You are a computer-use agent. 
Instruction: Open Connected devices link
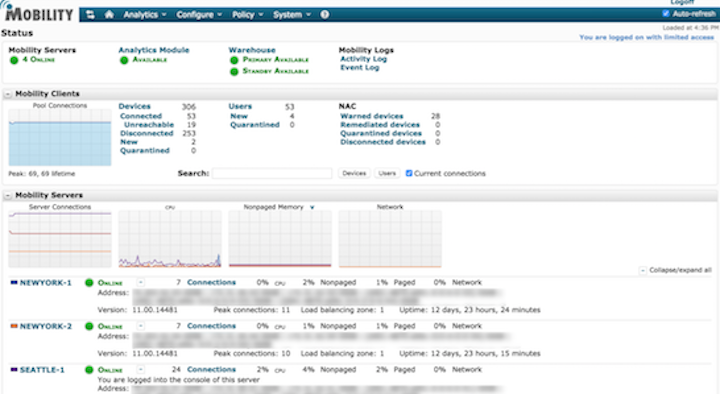pos(141,116)
